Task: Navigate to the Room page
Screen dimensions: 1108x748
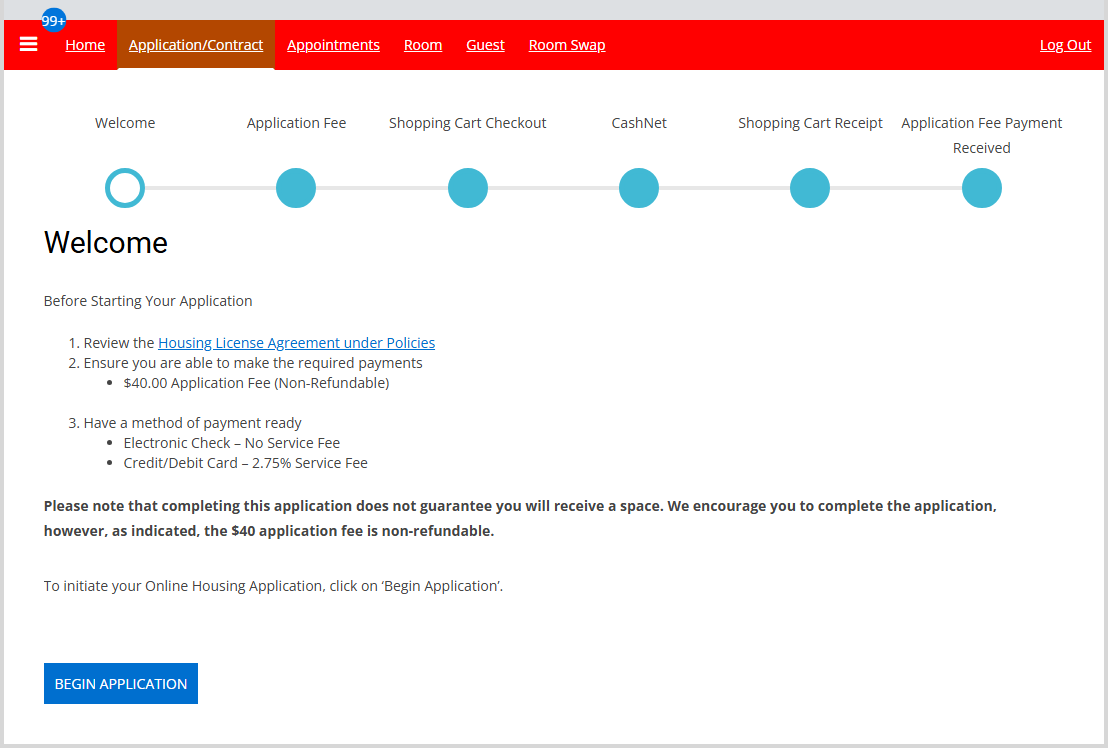Action: (x=423, y=44)
